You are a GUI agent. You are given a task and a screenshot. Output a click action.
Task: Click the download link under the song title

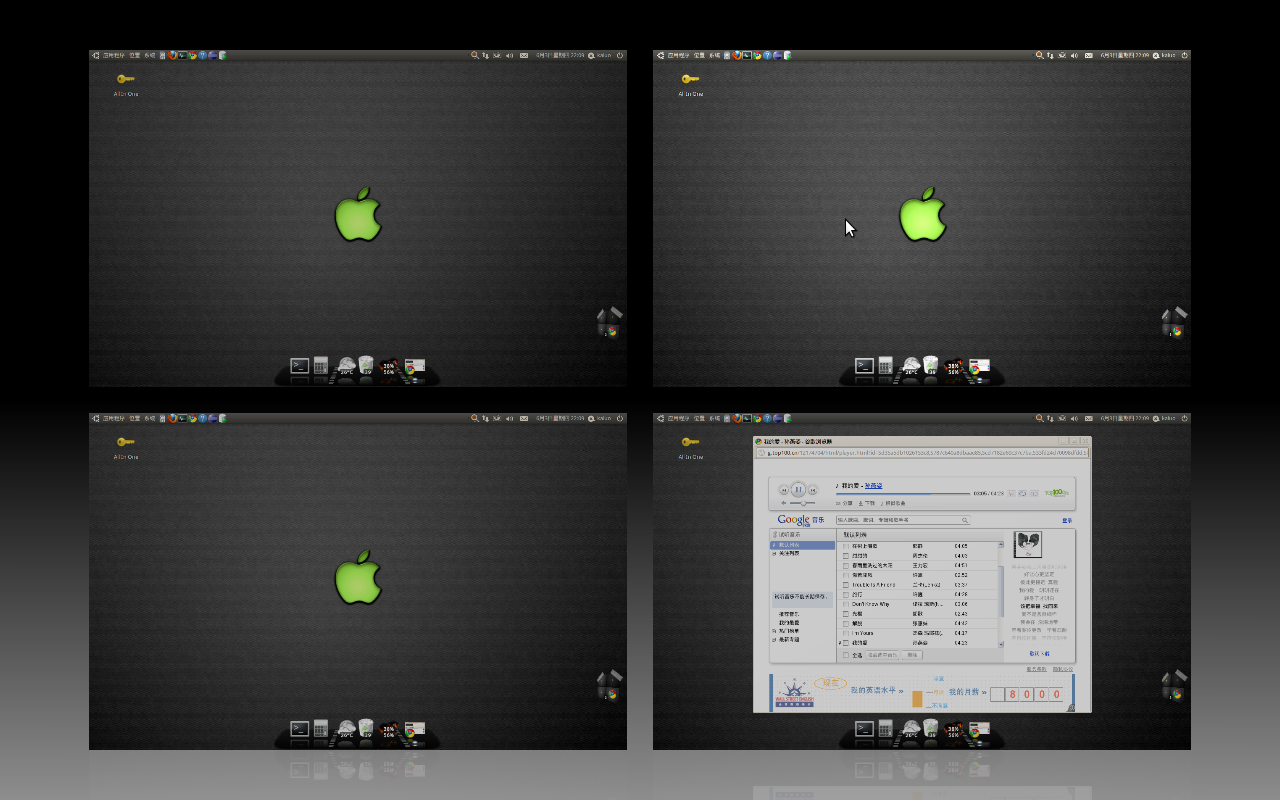(x=867, y=503)
